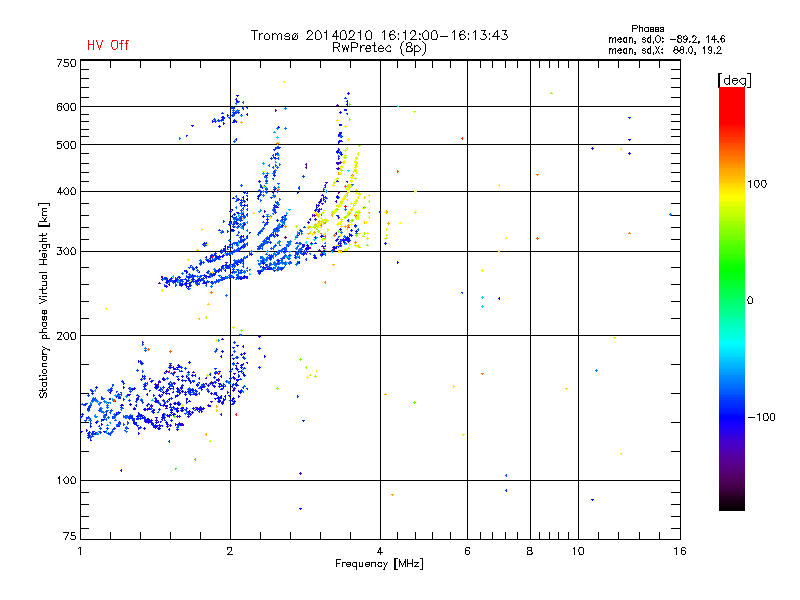Click the colorbar label '100'
Screen dimensions: 800x600
(x=757, y=184)
